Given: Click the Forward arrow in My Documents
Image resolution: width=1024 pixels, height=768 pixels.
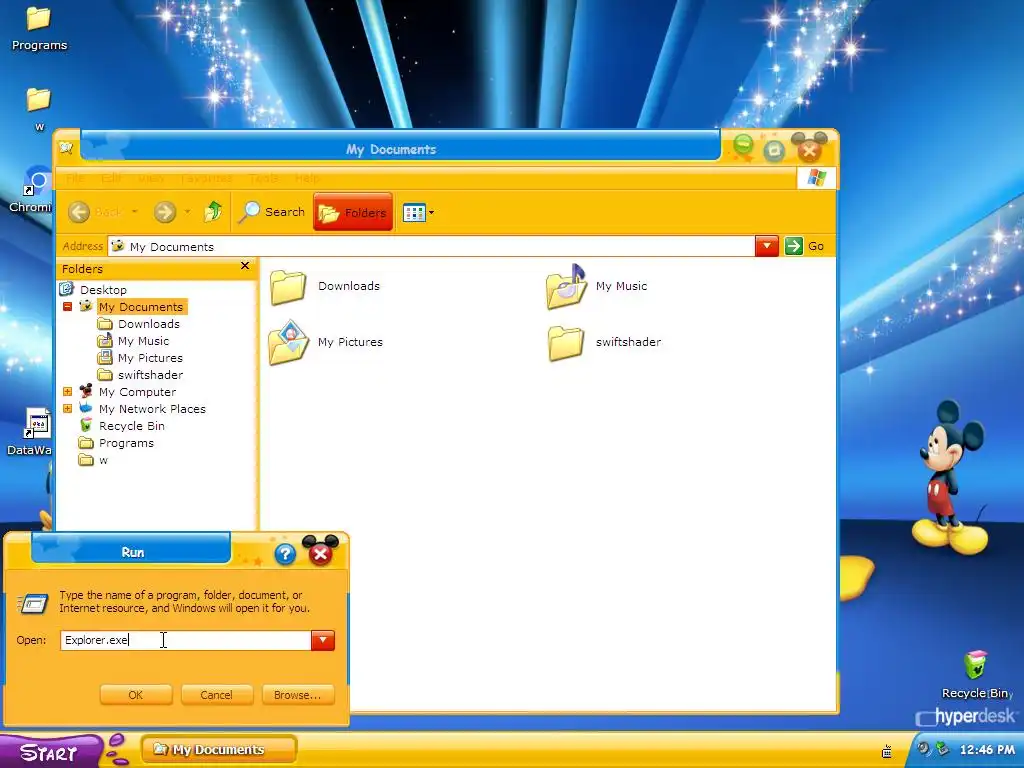Looking at the screenshot, I should coord(165,212).
